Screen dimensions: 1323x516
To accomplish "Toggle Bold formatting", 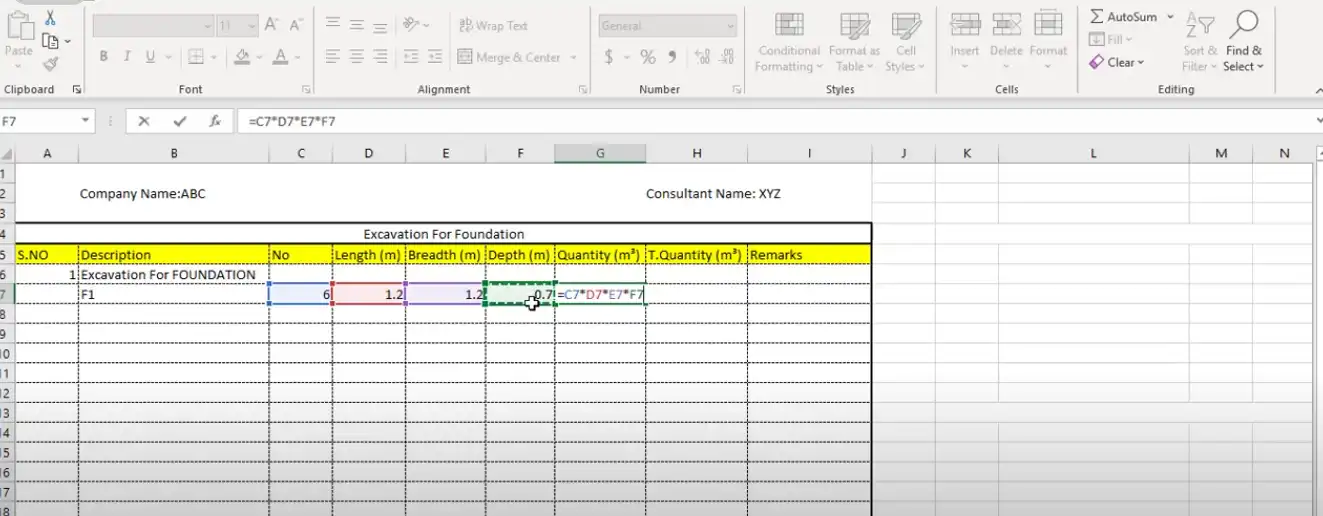I will tap(104, 57).
